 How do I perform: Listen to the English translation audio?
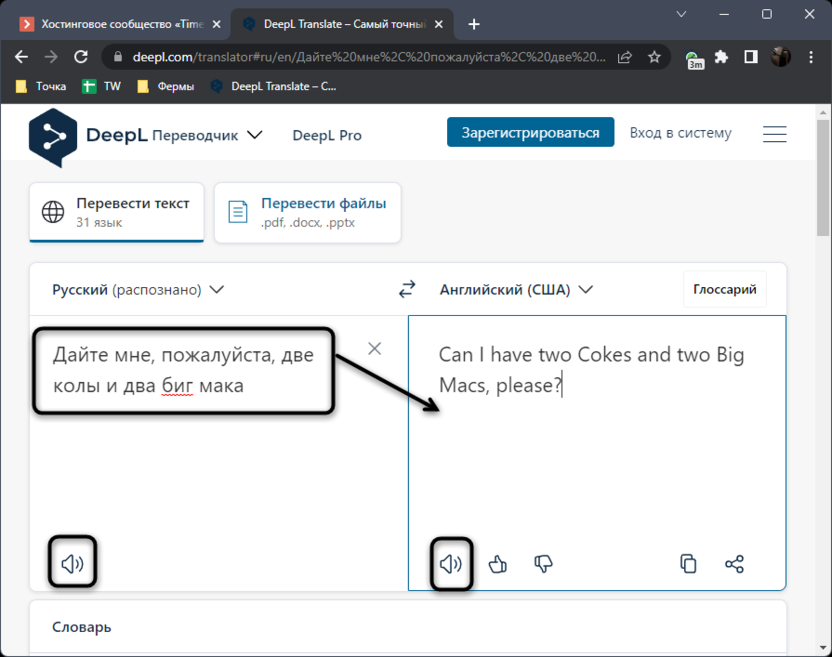[451, 564]
